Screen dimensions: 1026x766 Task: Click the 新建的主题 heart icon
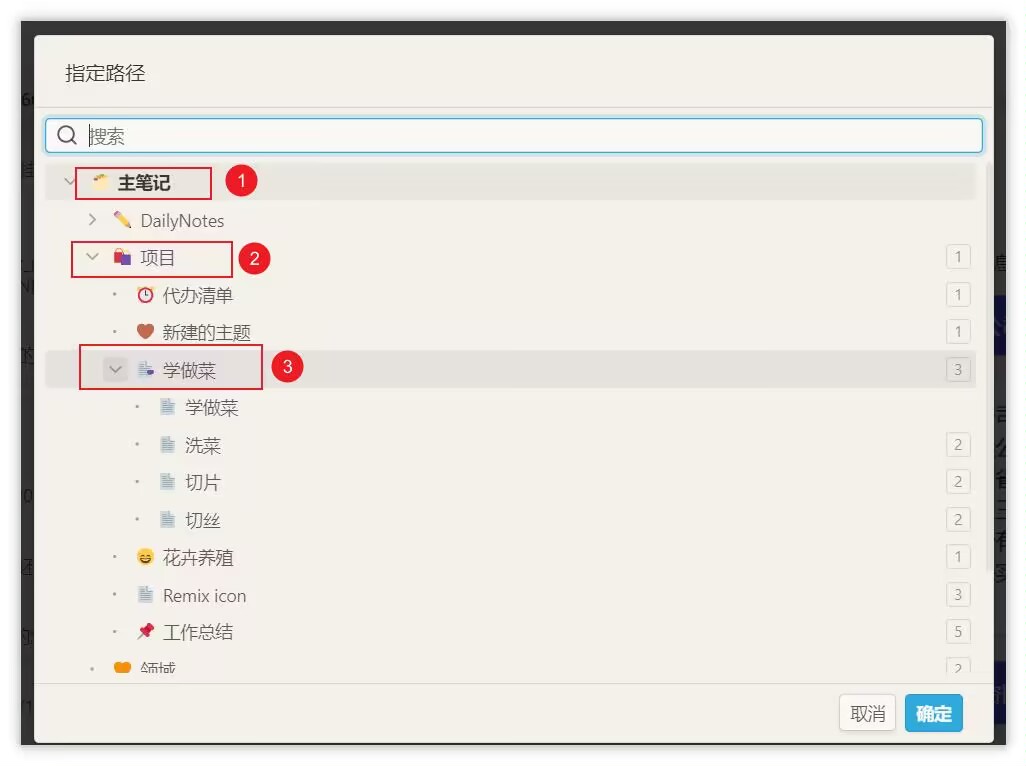tap(145, 332)
